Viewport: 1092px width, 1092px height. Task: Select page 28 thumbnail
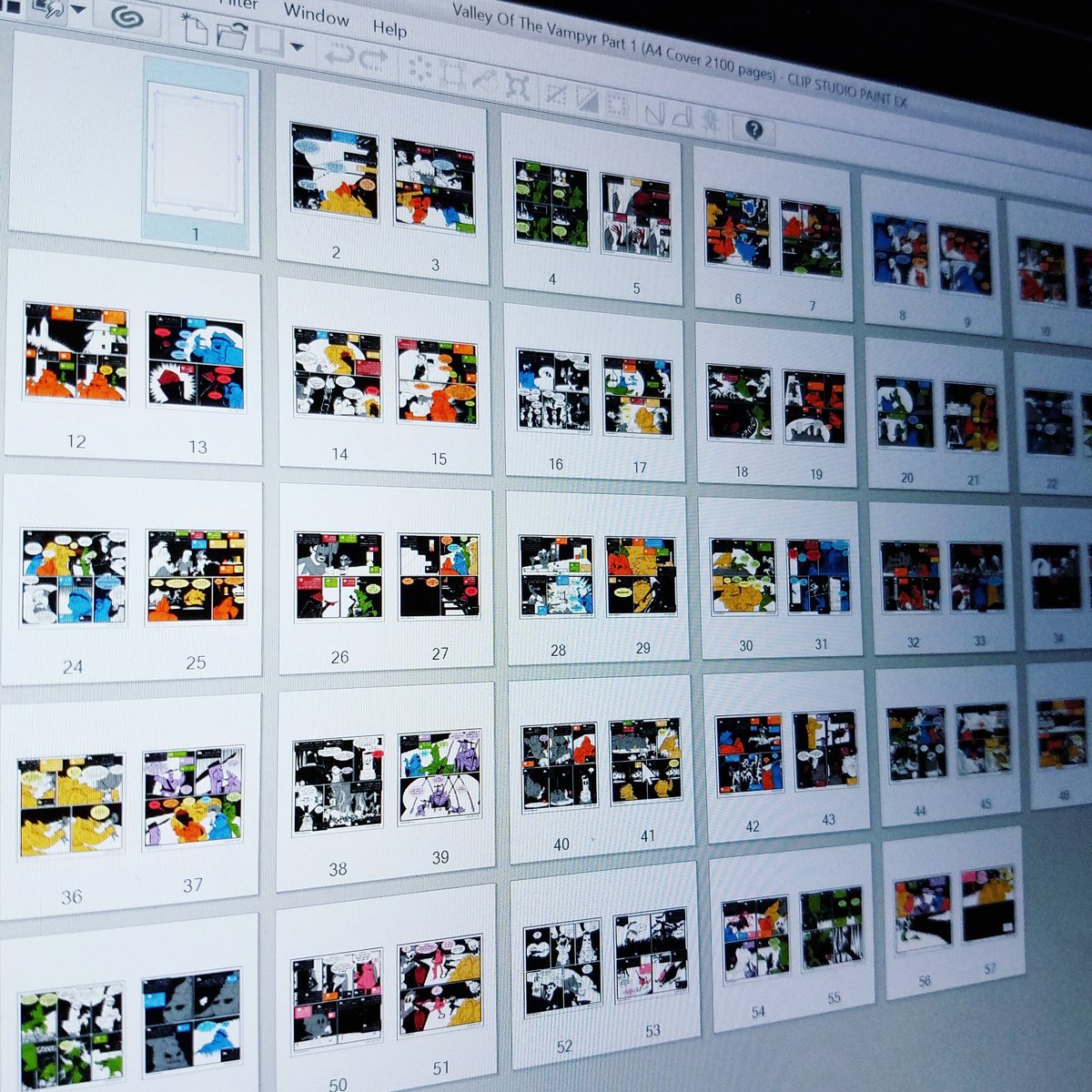[x=556, y=576]
